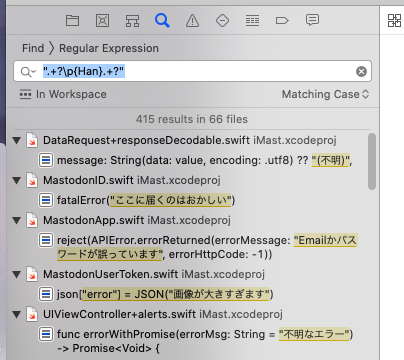Open the search options magnifier dropdown
The image size is (404, 360).
28,71
